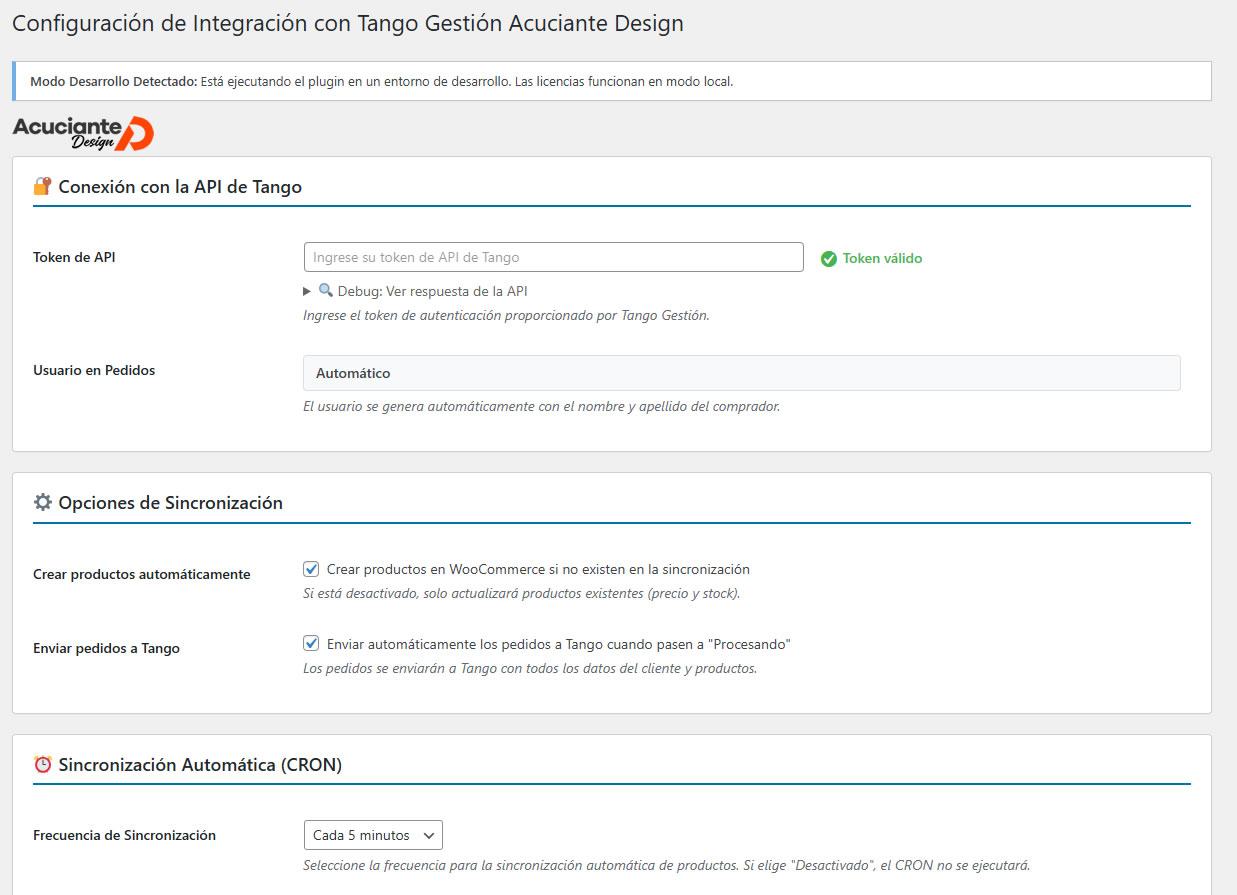The image size is (1237, 895).
Task: Click the Configuración de Integración page title
Action: [348, 23]
